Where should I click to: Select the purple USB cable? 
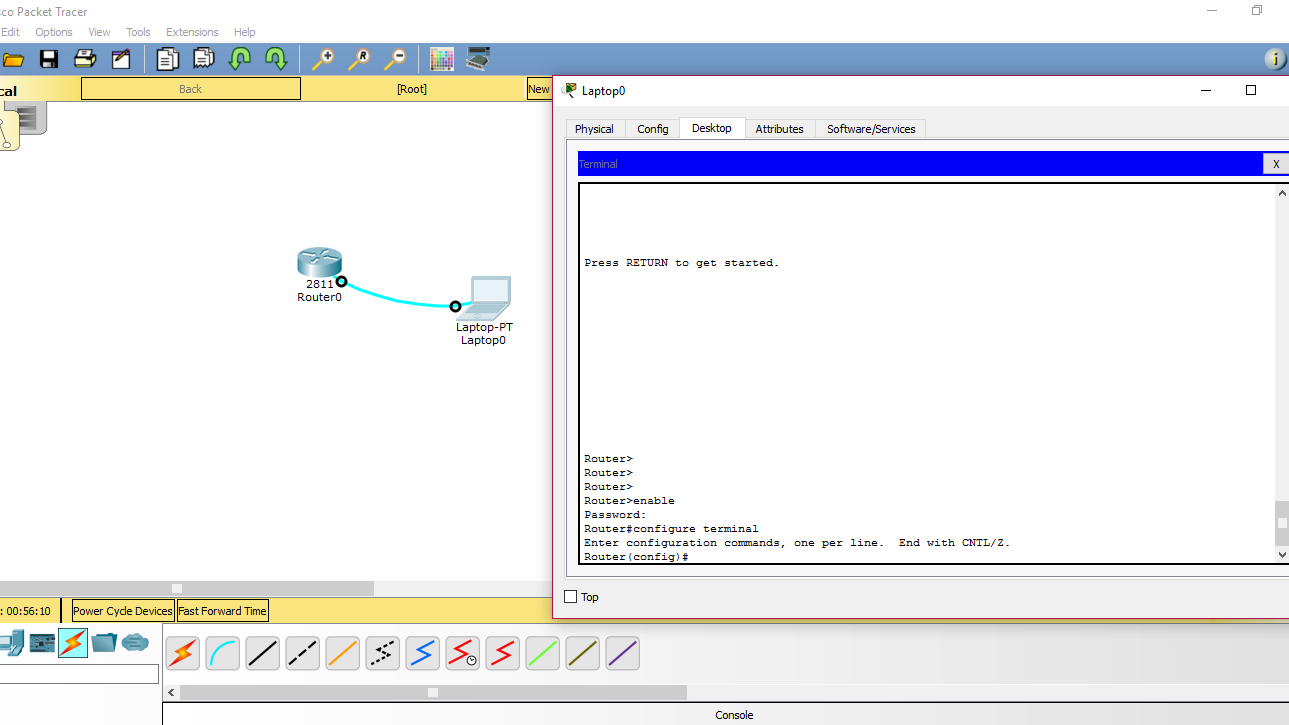[623, 654]
